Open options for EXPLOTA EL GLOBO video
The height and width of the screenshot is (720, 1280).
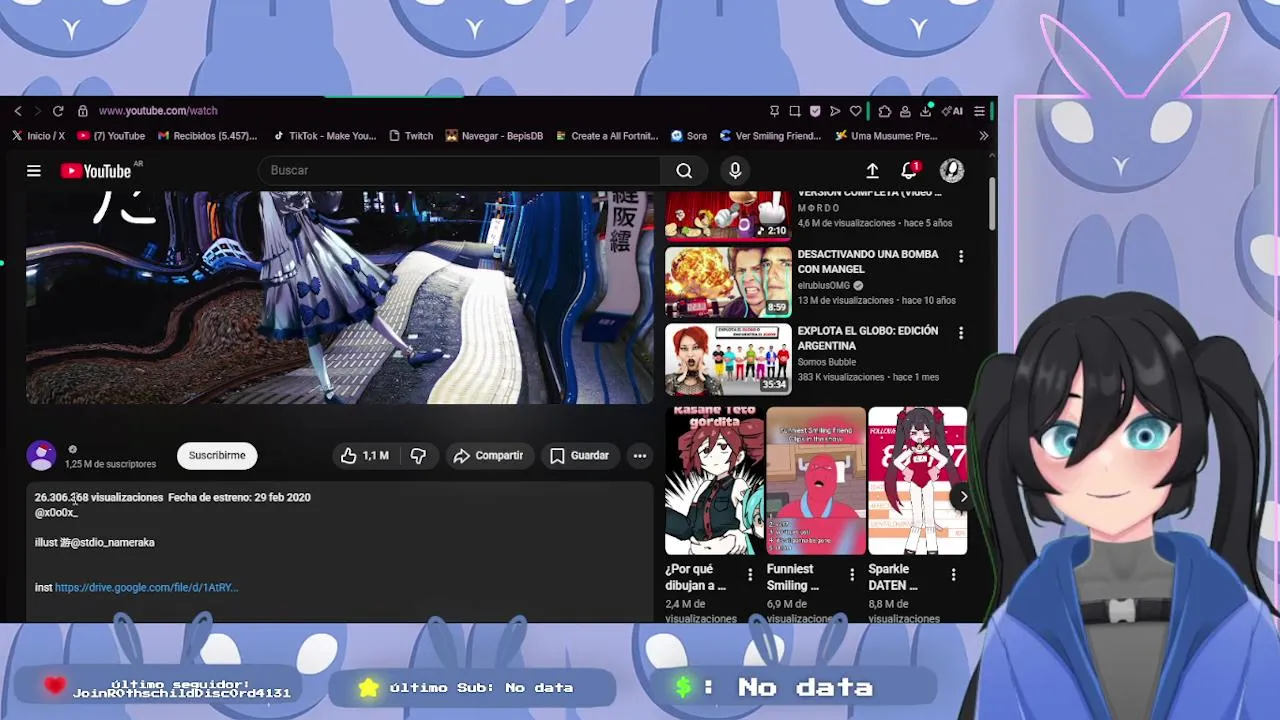pyautogui.click(x=961, y=334)
